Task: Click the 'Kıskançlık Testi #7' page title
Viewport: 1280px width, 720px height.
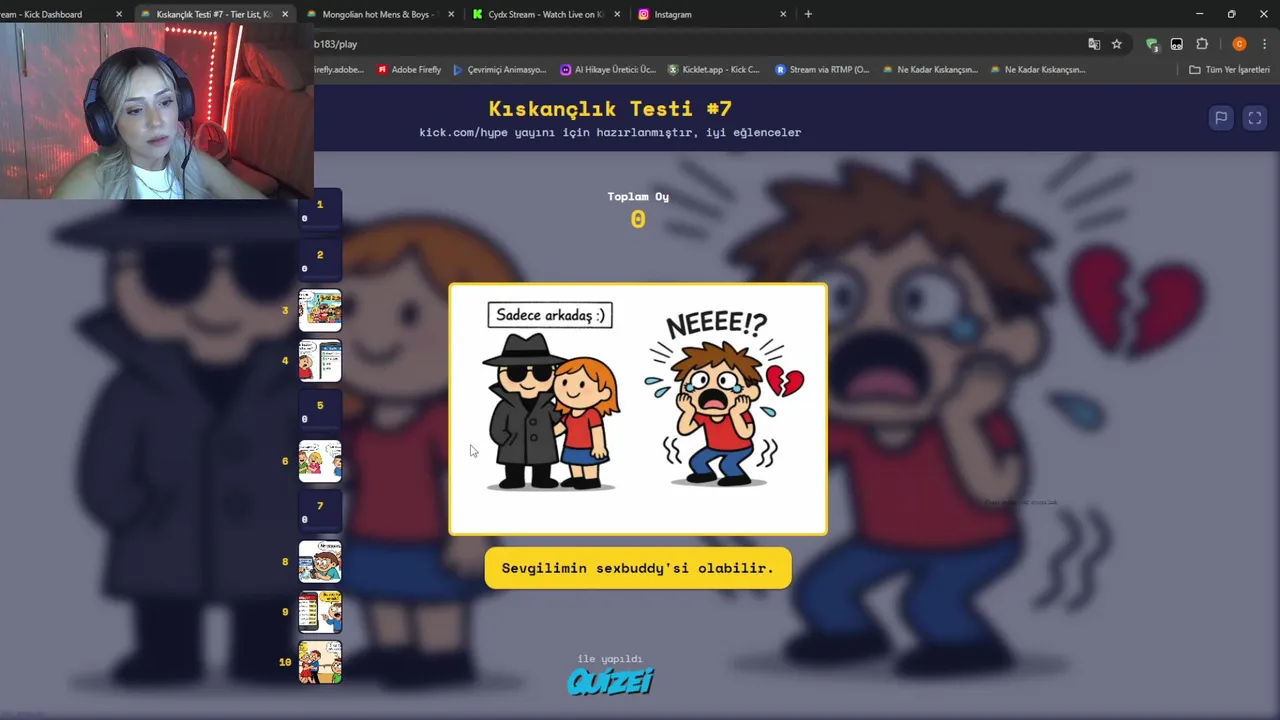Action: tap(610, 108)
